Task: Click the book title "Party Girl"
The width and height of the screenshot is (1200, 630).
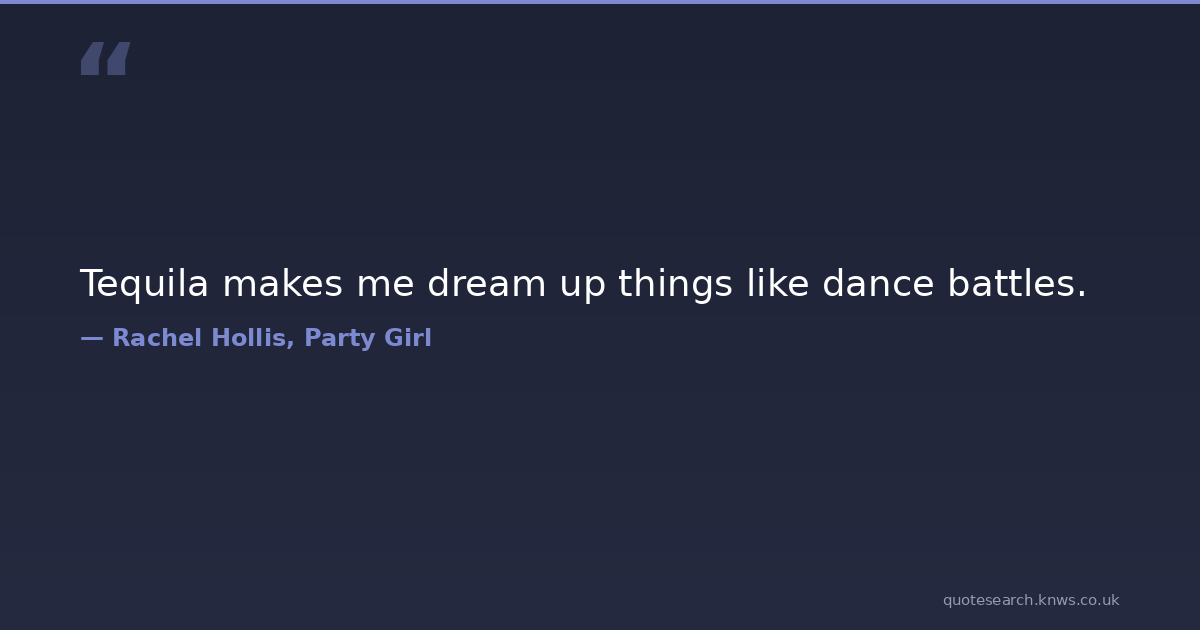Action: [368, 339]
